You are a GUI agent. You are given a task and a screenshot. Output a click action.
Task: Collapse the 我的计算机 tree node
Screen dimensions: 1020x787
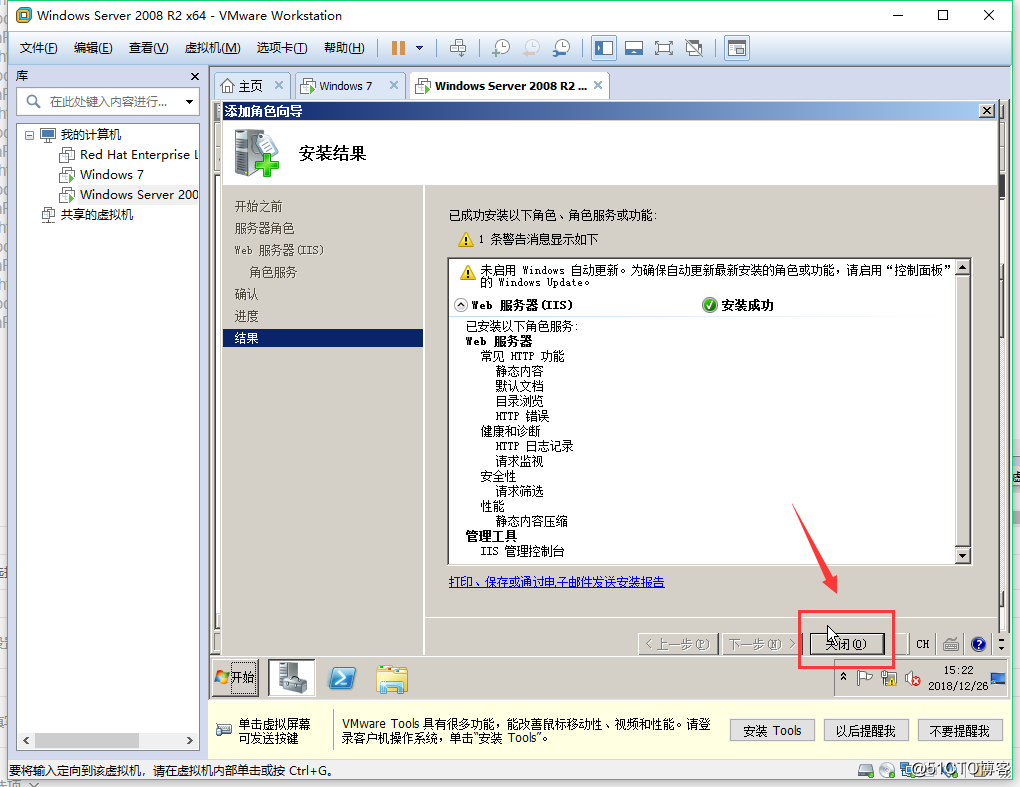[29, 135]
